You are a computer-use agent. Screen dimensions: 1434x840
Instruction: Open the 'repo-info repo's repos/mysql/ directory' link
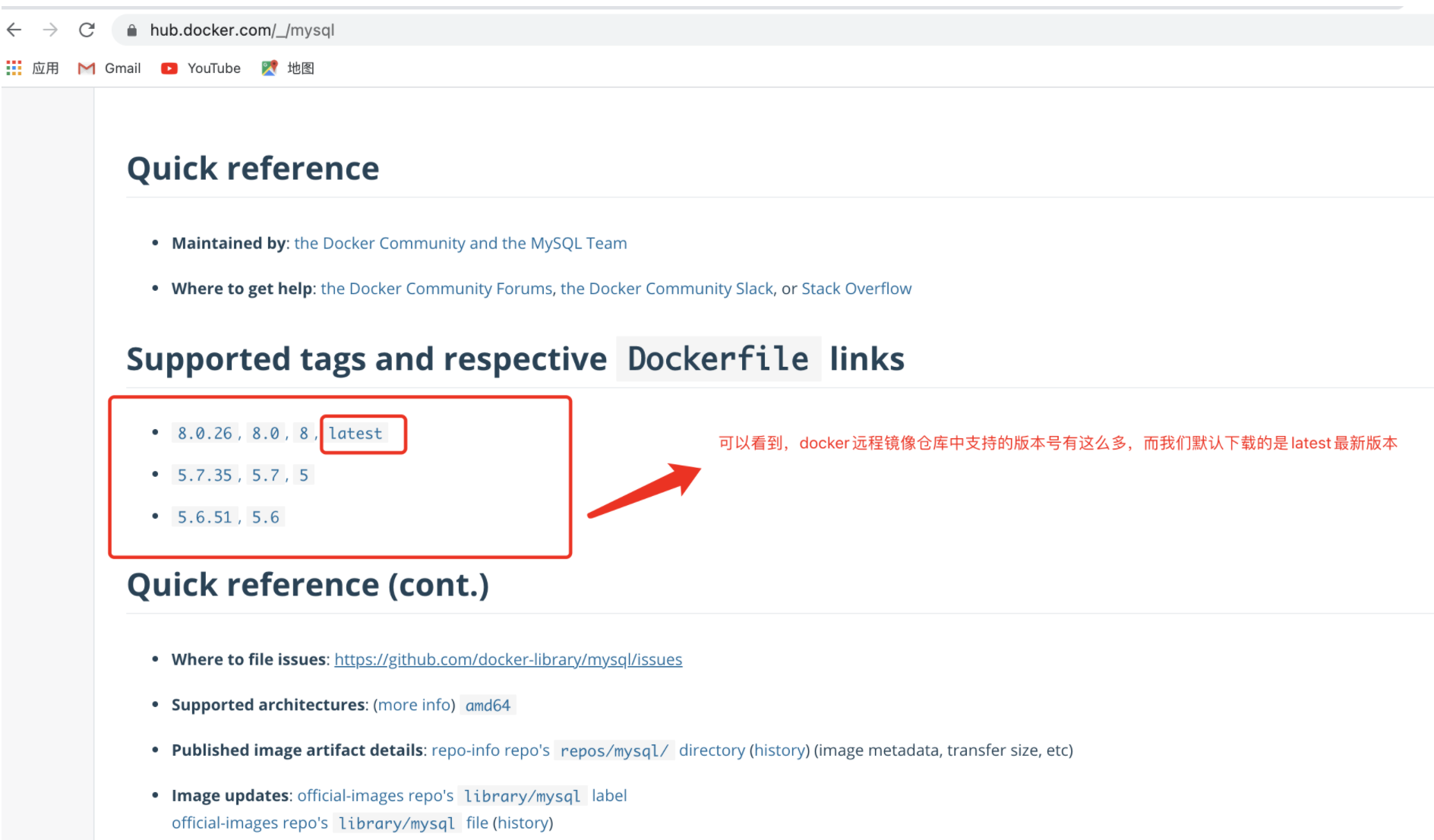click(x=588, y=750)
